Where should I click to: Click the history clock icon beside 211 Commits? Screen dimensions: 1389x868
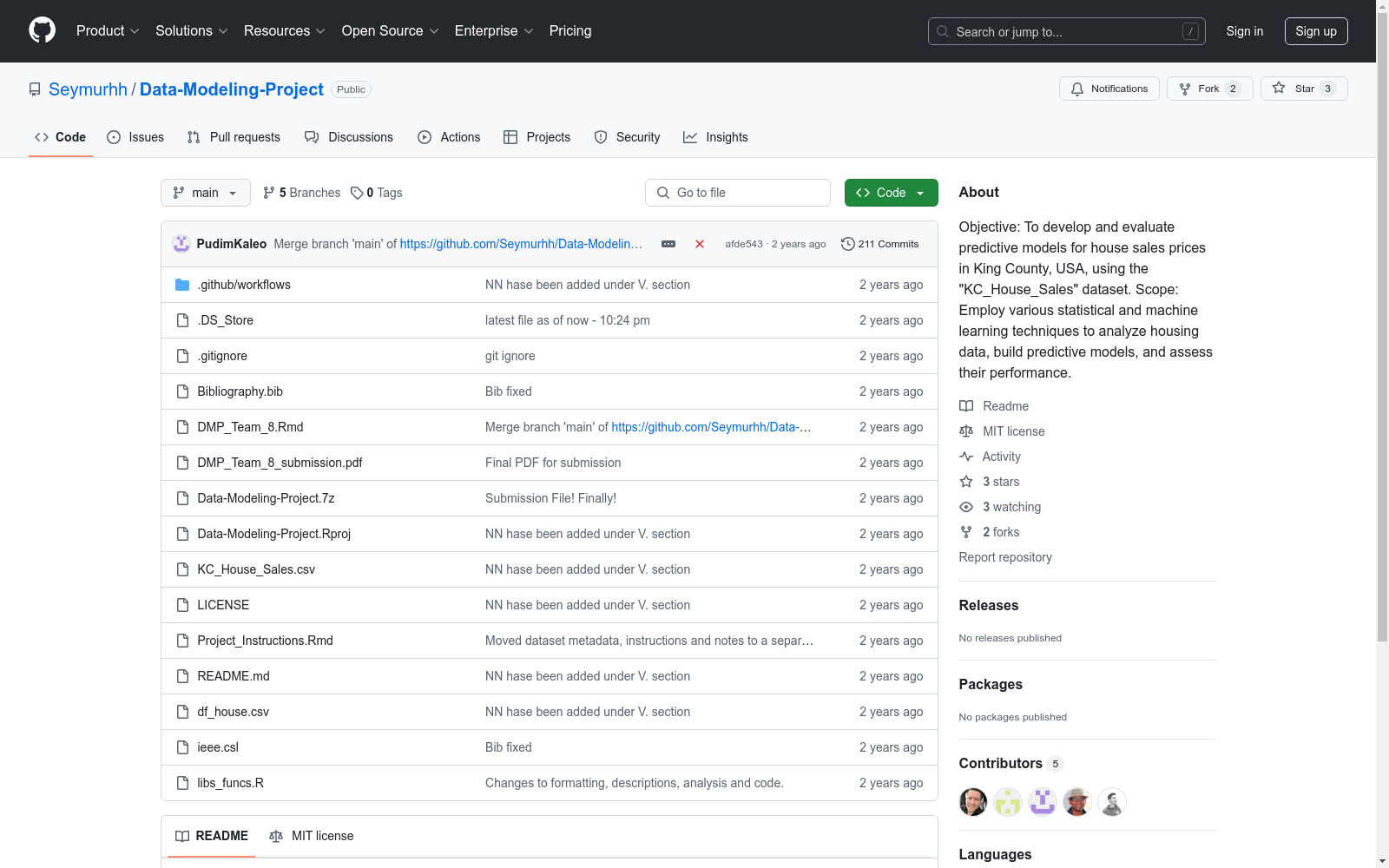click(x=848, y=244)
